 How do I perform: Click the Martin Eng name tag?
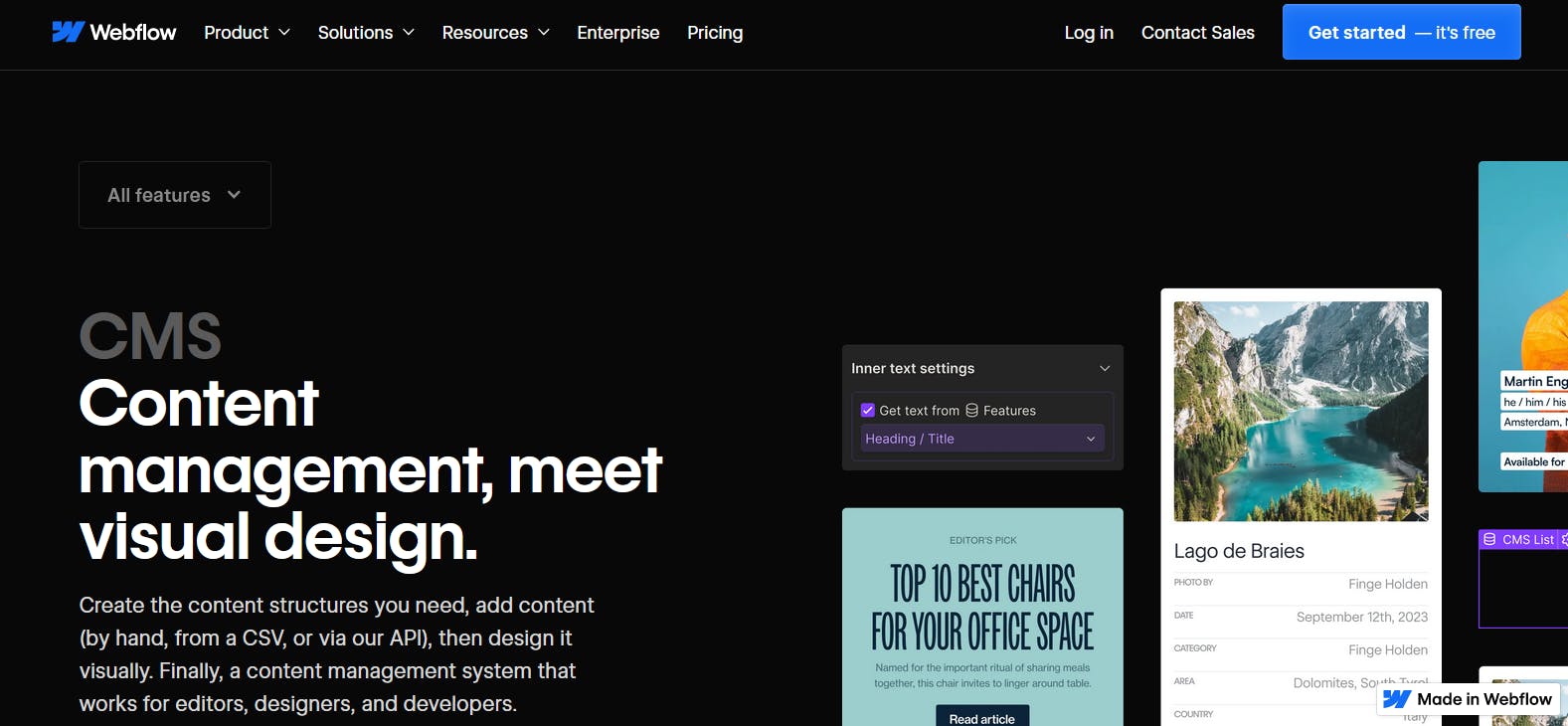(x=1534, y=381)
